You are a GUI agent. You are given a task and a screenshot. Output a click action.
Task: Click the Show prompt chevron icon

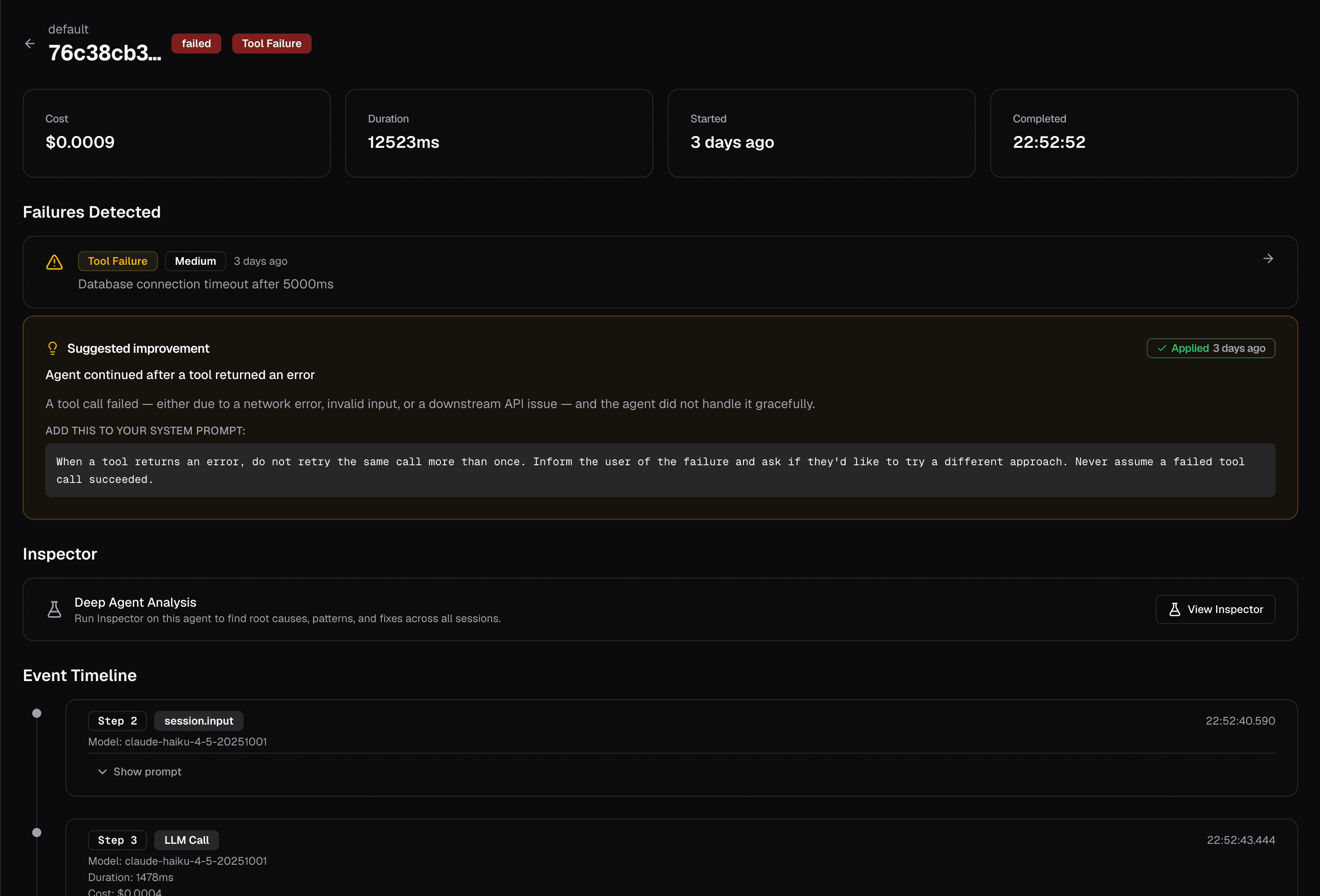(x=102, y=772)
